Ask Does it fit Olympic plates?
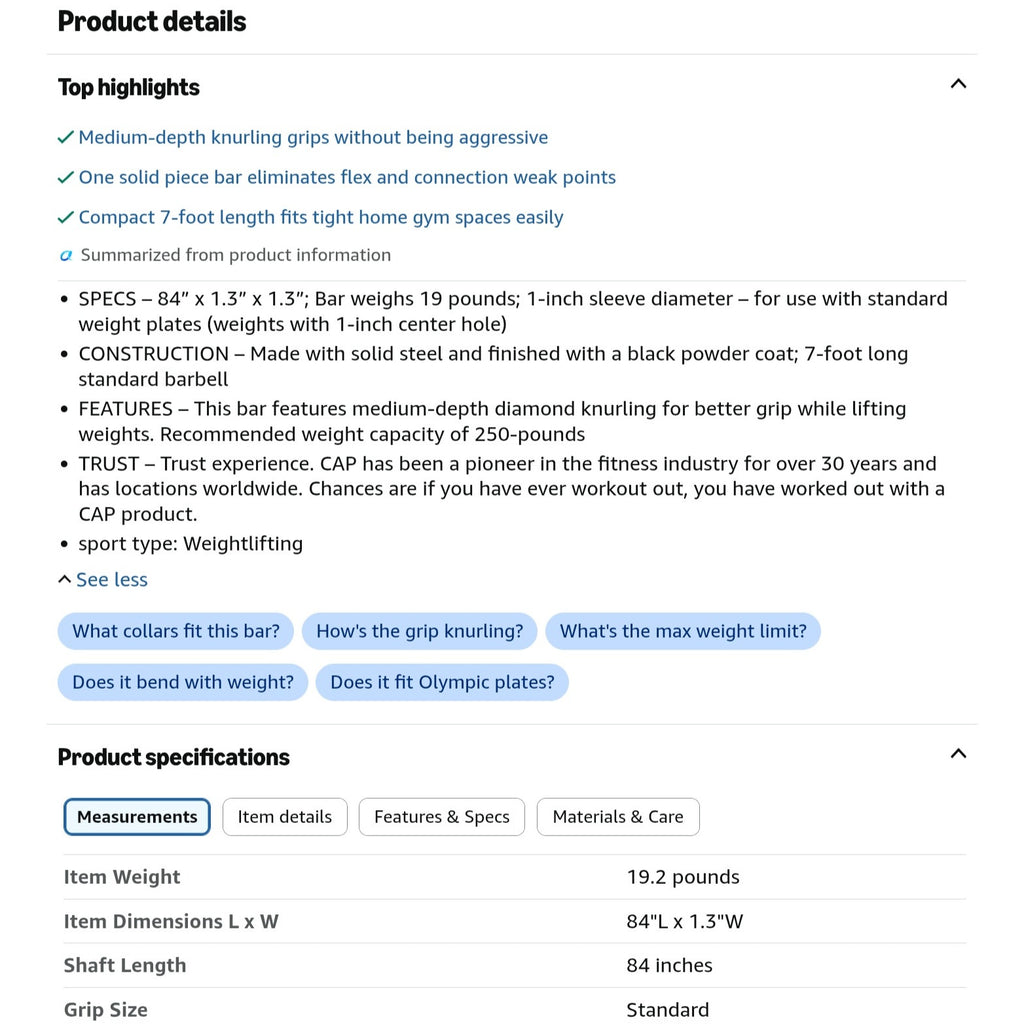 click(442, 682)
